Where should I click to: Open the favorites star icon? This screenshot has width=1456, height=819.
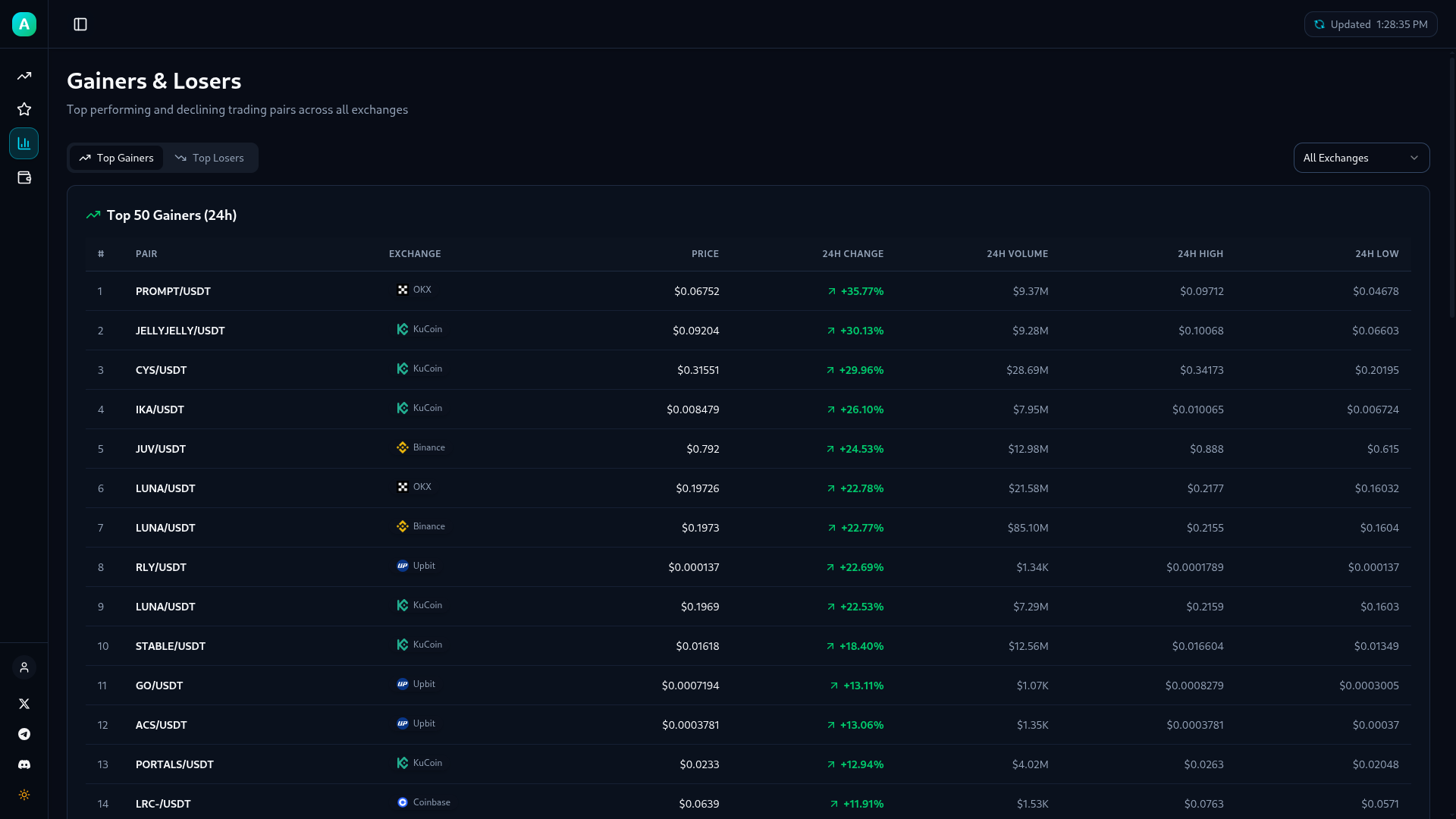(24, 109)
